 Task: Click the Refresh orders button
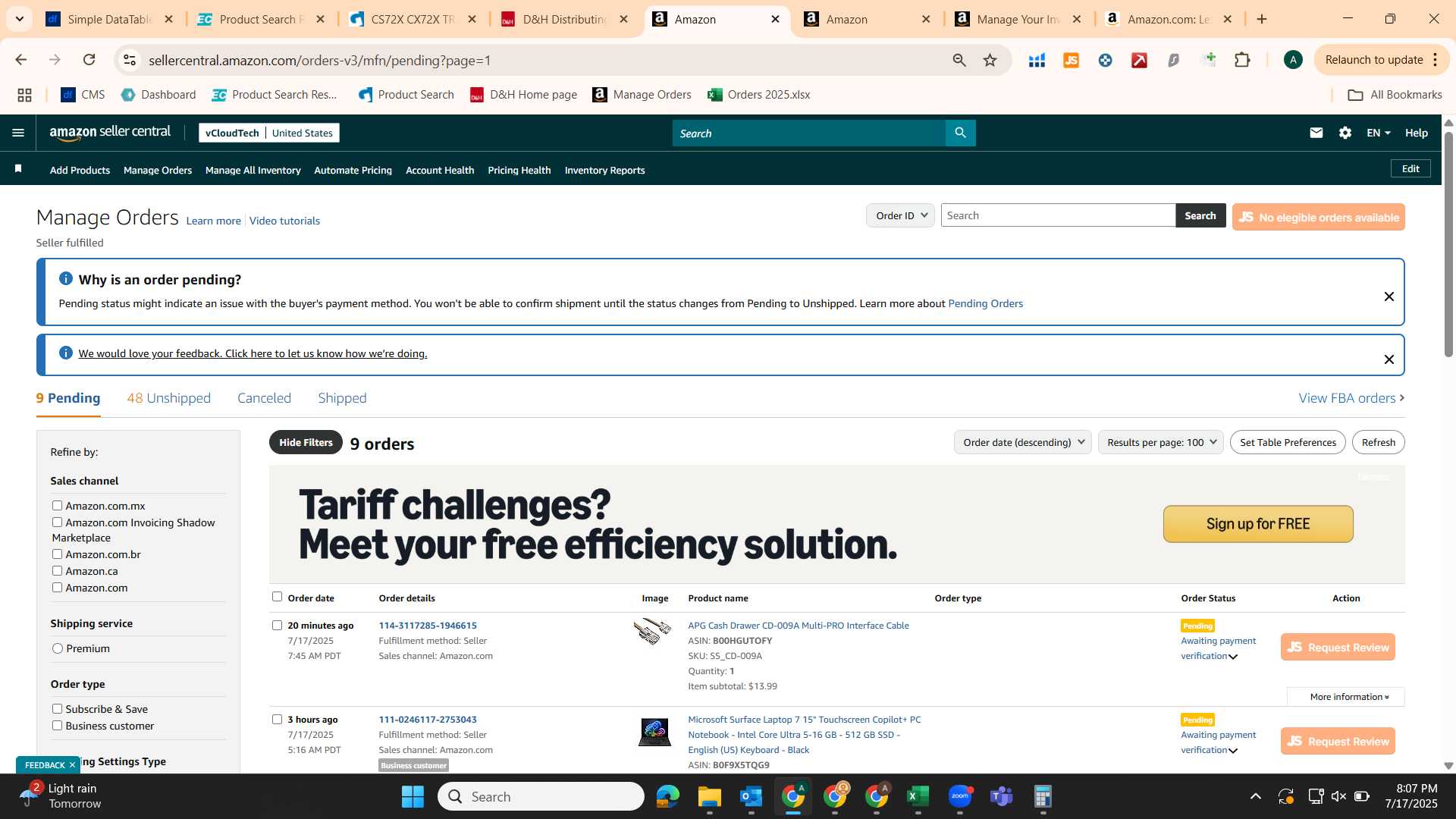point(1378,442)
